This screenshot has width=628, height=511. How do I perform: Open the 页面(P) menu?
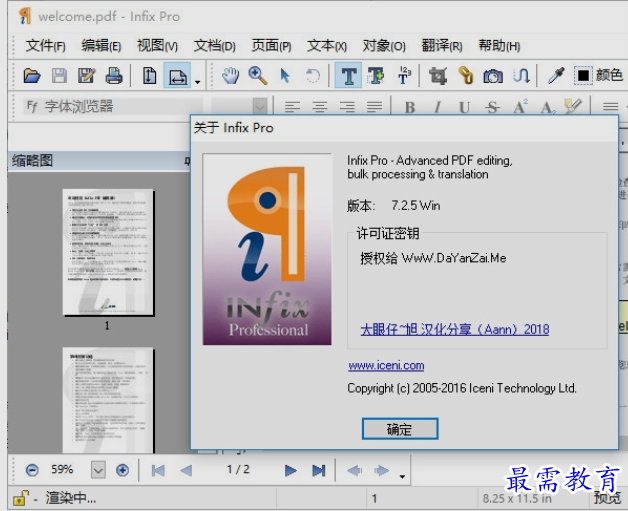click(x=271, y=46)
